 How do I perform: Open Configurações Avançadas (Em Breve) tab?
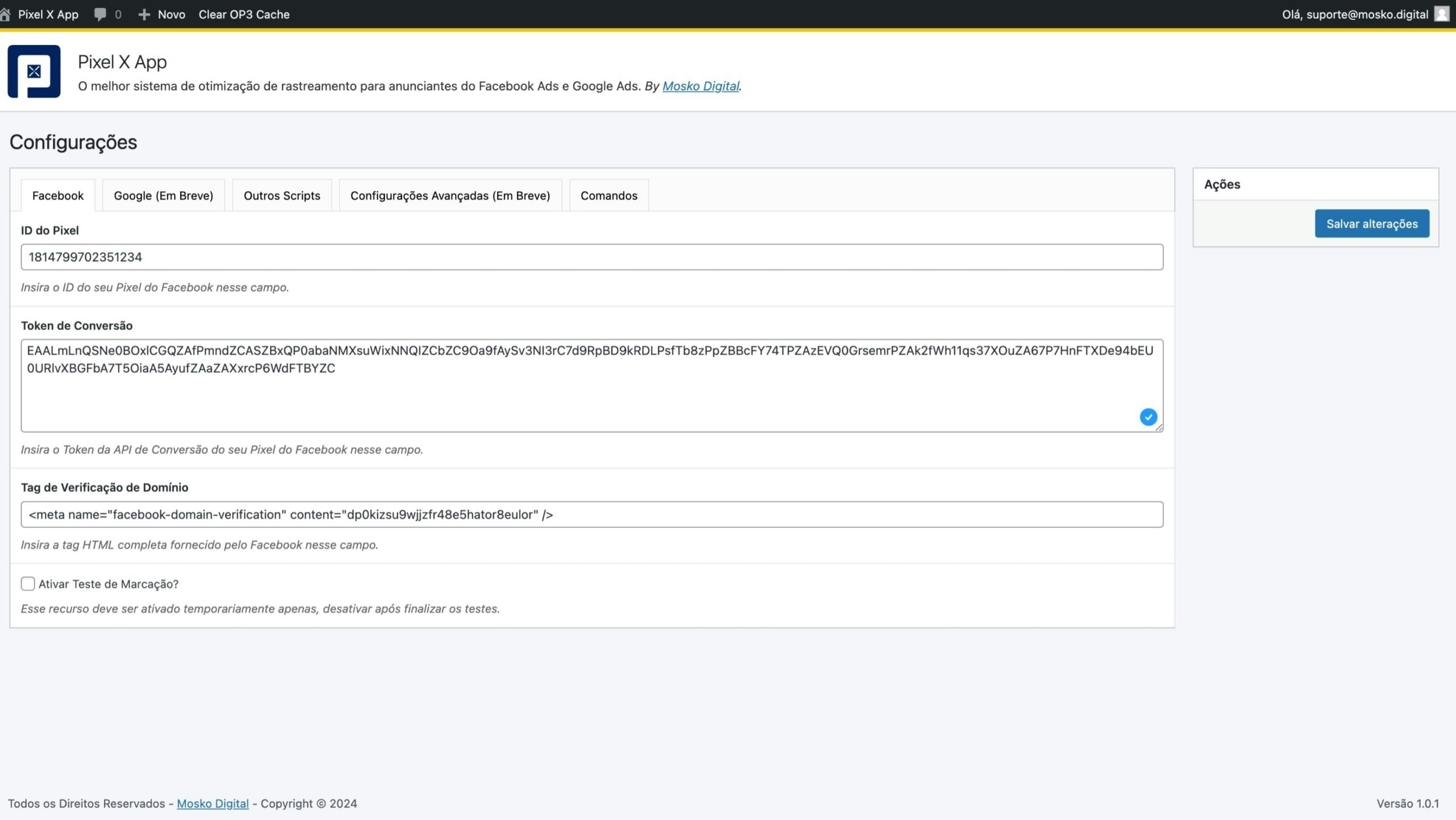[x=450, y=196]
